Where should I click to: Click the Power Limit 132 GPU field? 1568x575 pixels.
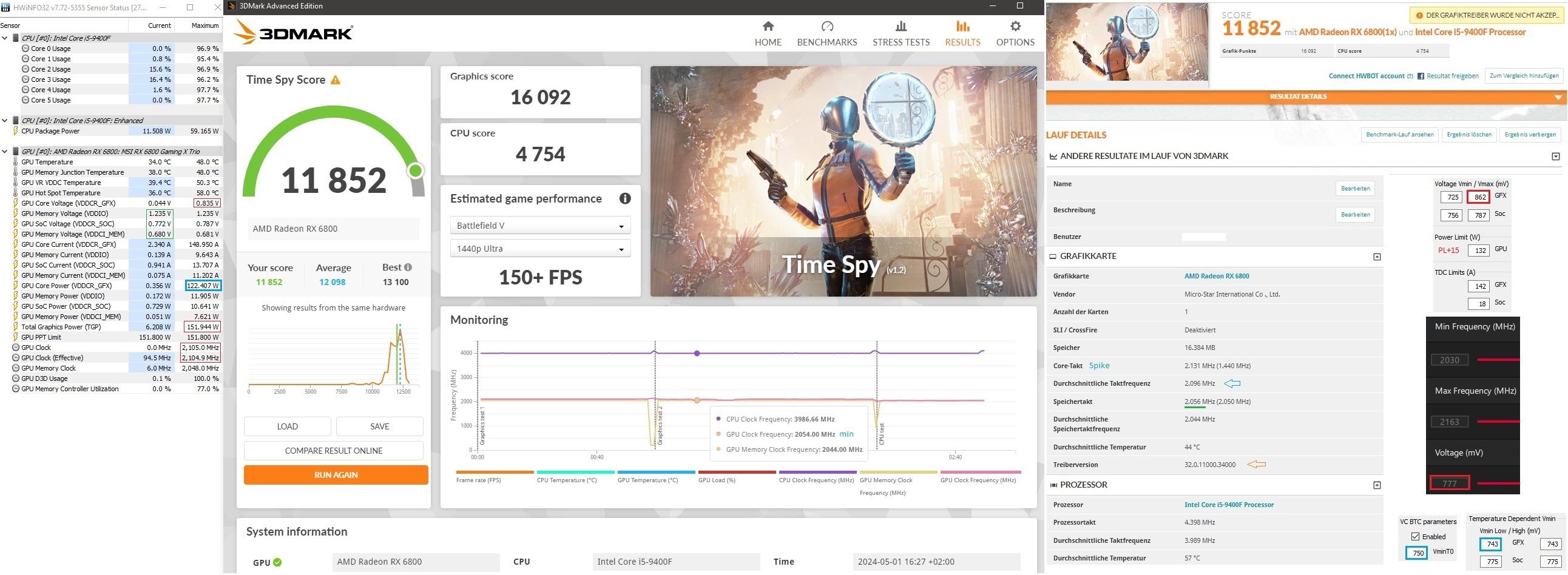(x=1479, y=251)
